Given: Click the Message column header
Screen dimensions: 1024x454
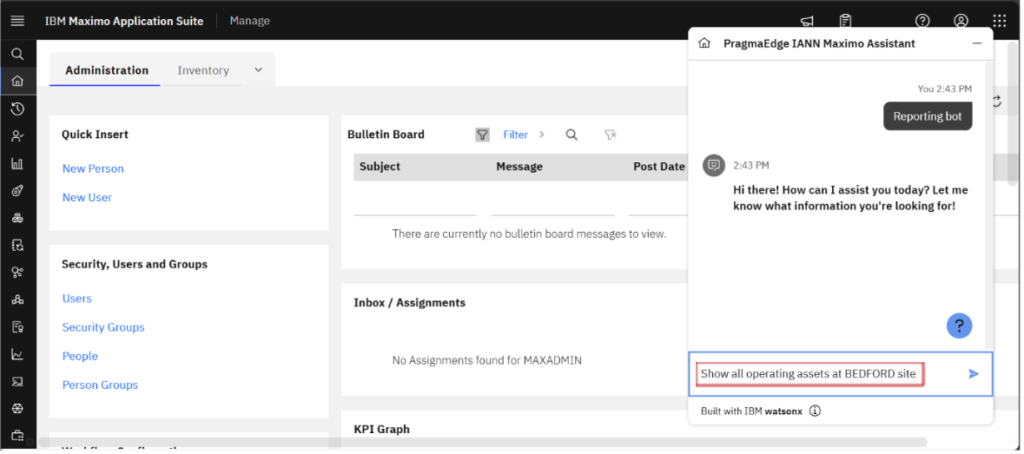Looking at the screenshot, I should 519,167.
